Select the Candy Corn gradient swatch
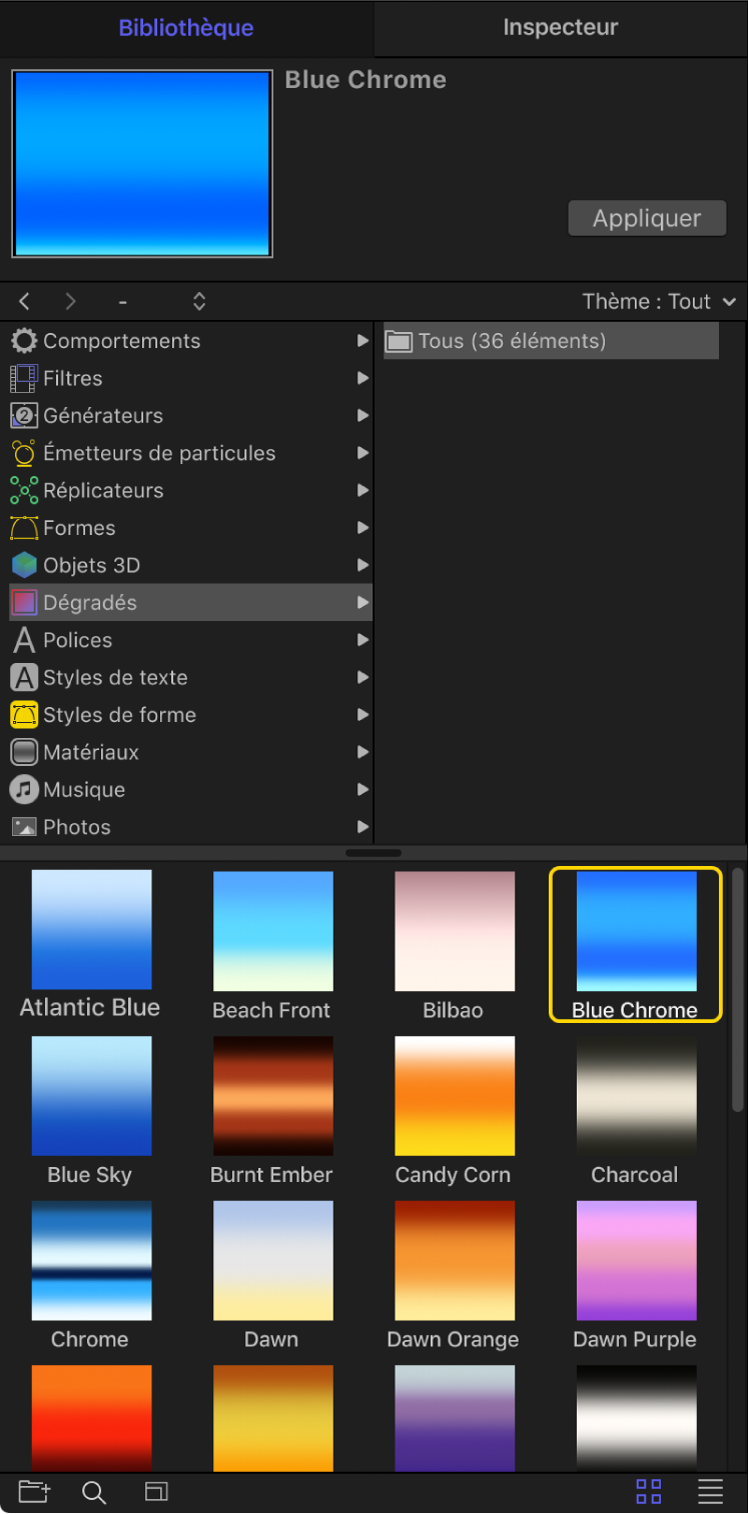 [x=454, y=1096]
